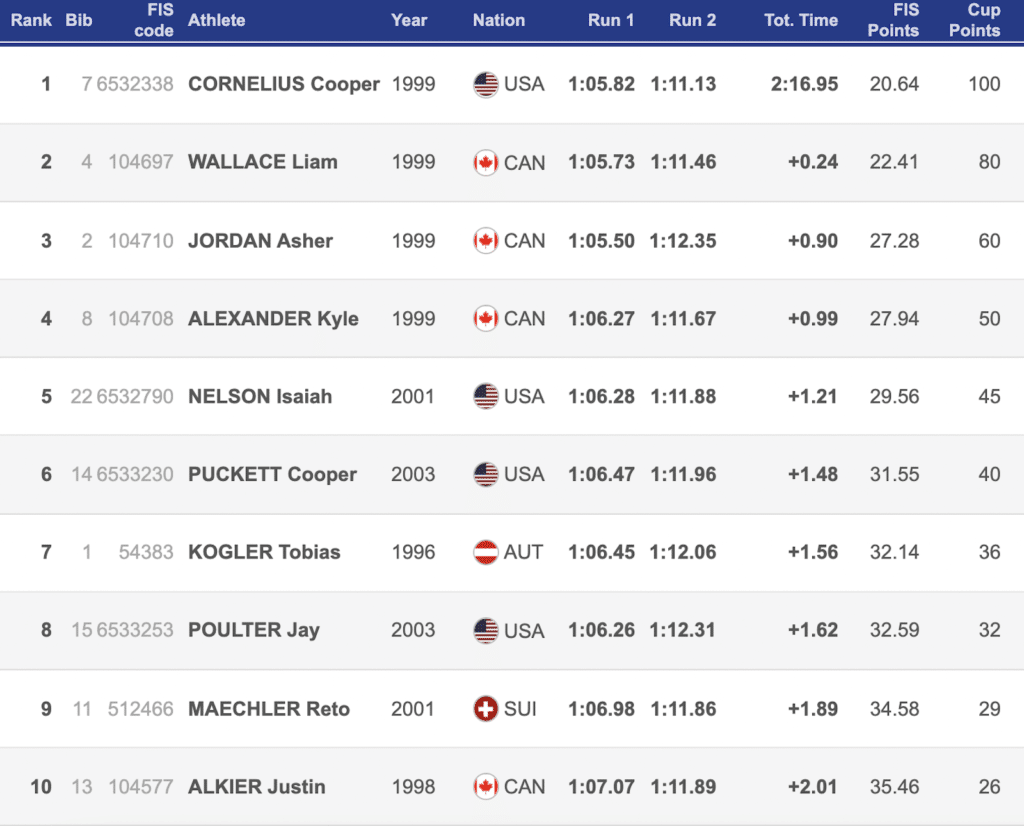Viewport: 1024px width, 826px height.
Task: Click the USA flag in Nelson Isaiah's row
Action: tap(485, 396)
